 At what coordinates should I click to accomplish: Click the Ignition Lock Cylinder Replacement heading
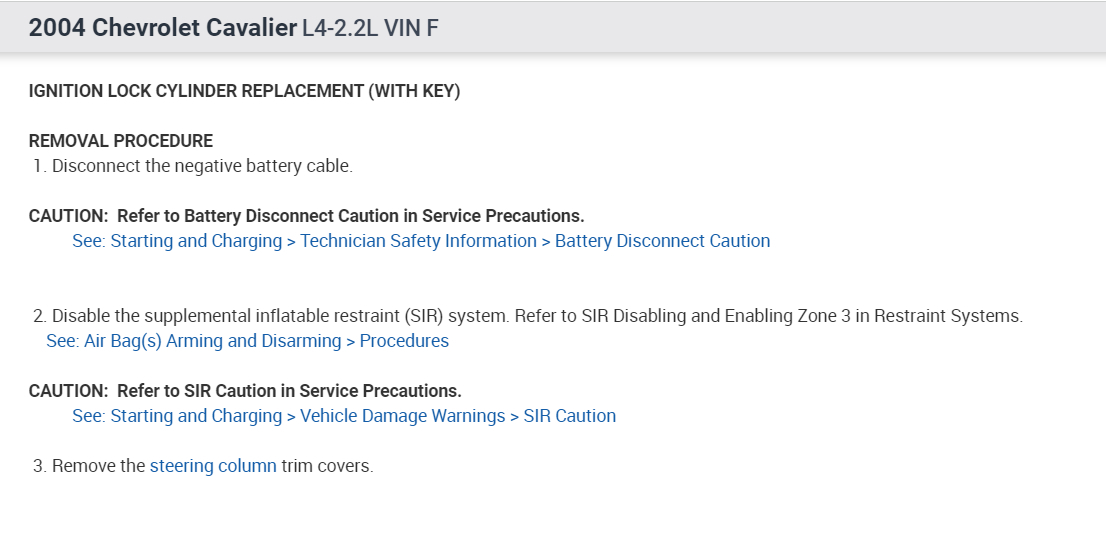pyautogui.click(x=196, y=91)
